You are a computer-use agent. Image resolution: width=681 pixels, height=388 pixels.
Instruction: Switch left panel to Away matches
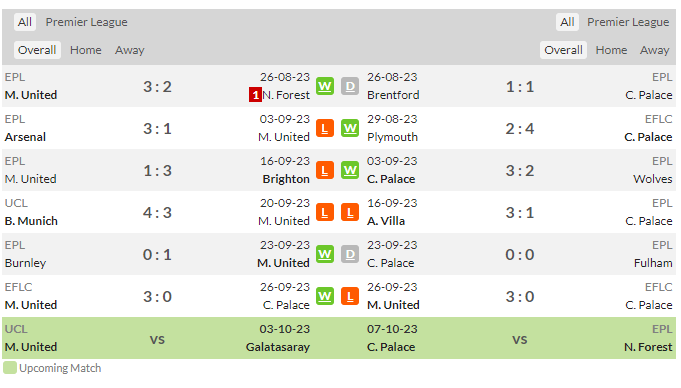pyautogui.click(x=129, y=50)
